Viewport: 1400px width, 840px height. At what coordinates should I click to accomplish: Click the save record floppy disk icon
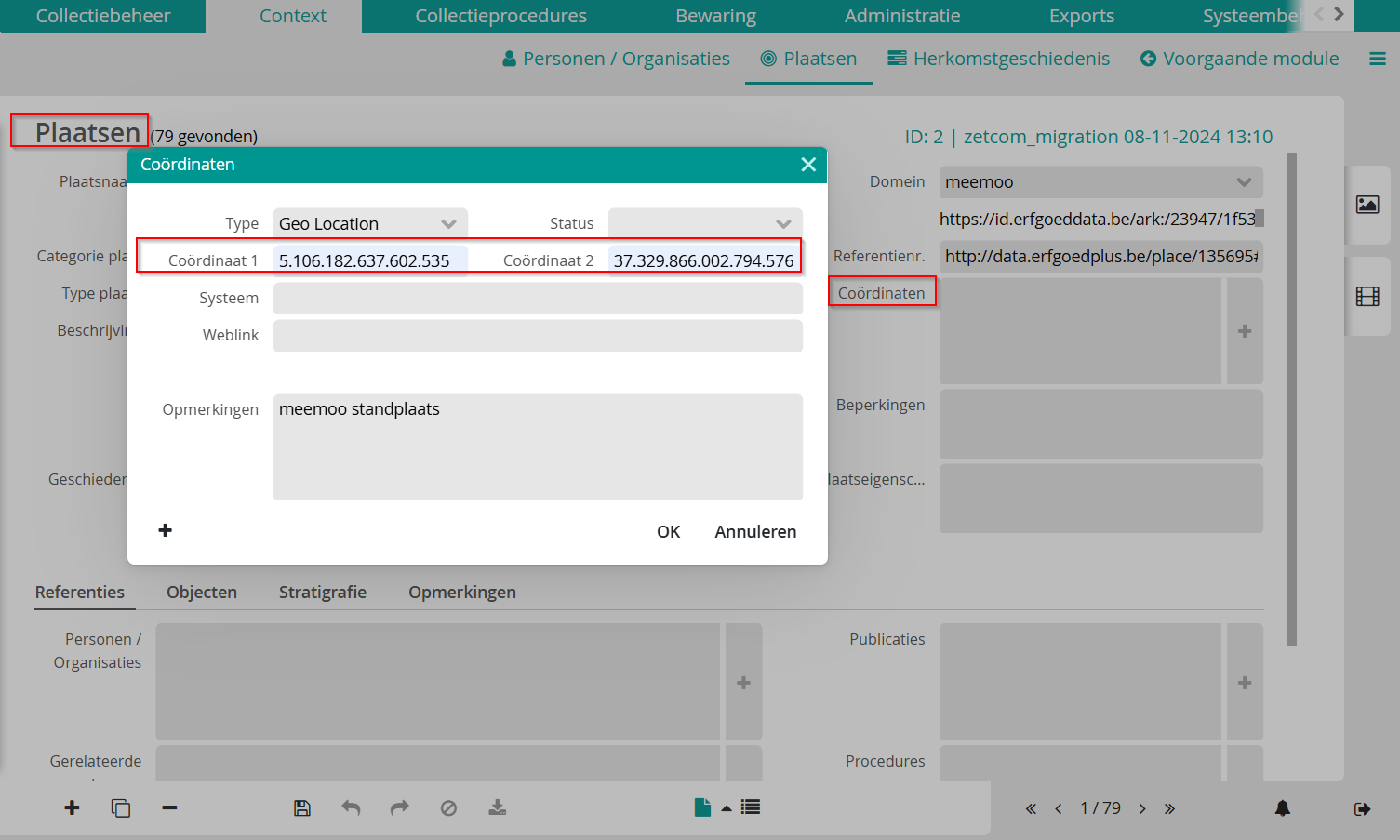click(x=302, y=808)
